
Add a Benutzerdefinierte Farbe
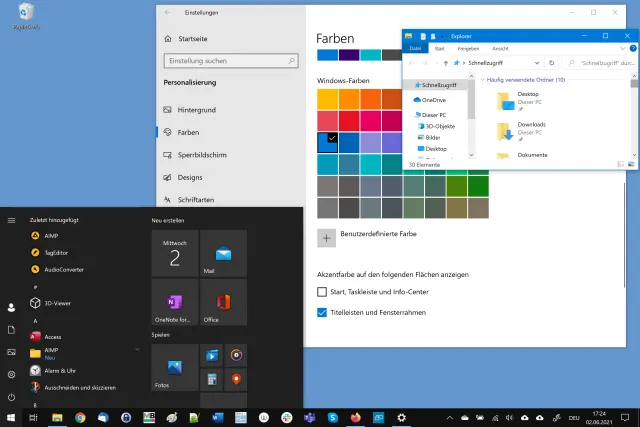click(327, 238)
